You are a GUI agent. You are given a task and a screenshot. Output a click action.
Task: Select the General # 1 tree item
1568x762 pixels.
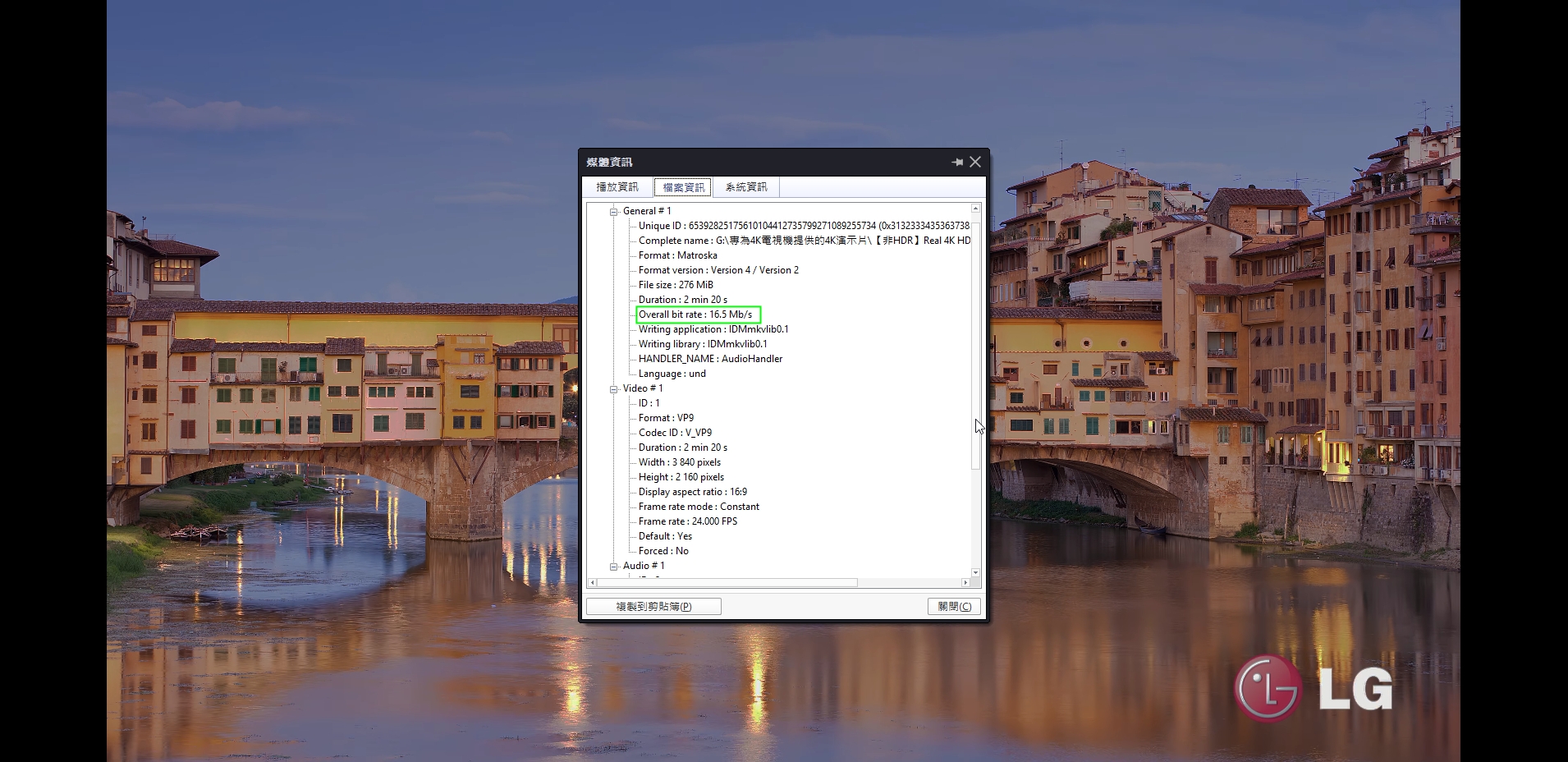647,211
